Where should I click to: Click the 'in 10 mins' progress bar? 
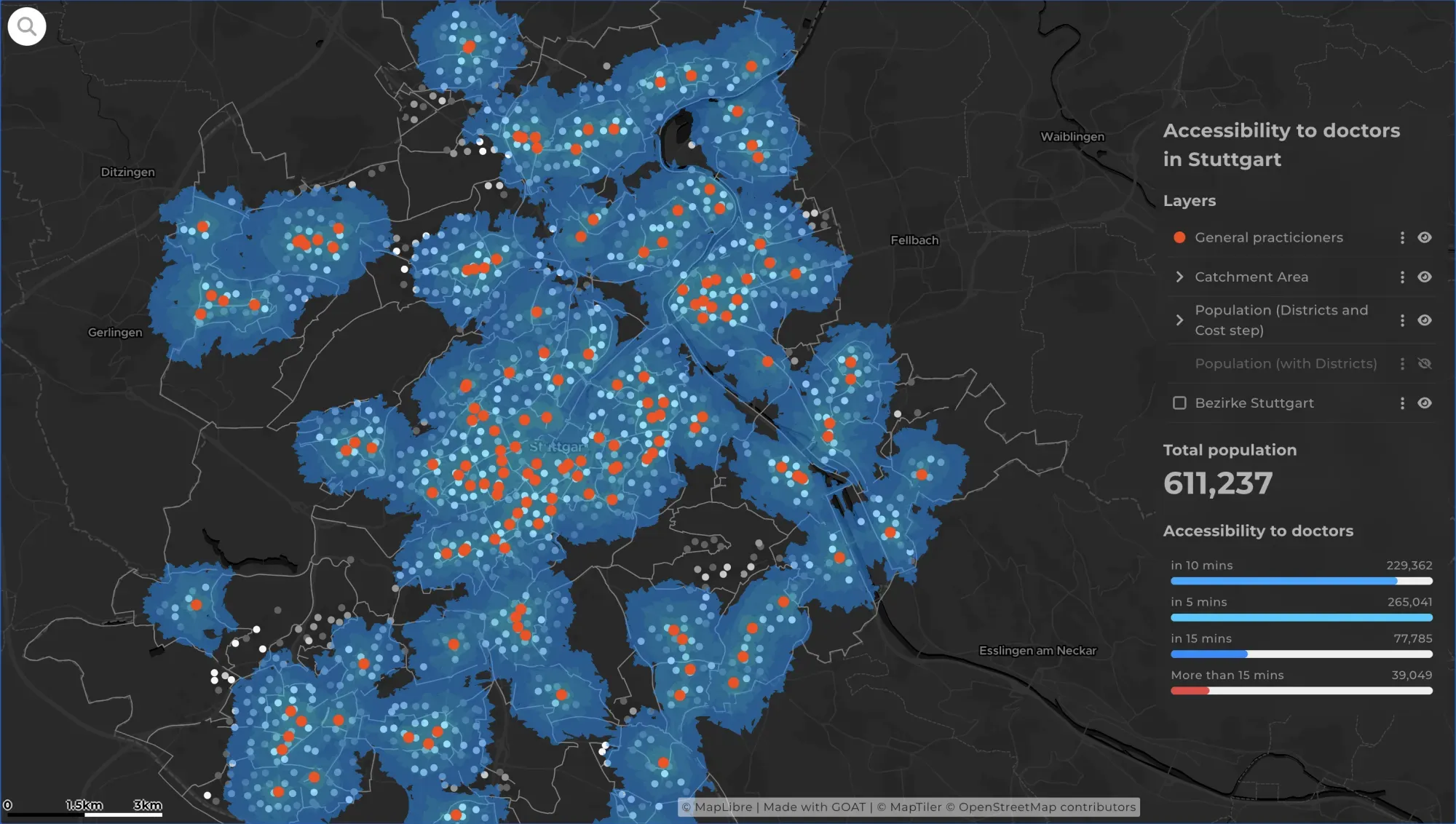coord(1302,581)
